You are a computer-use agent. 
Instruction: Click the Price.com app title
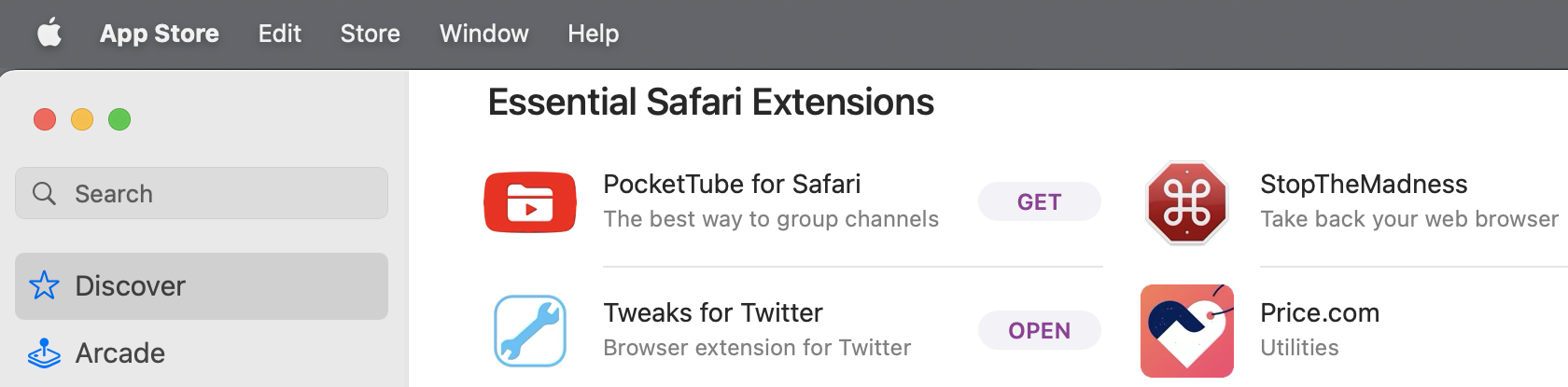click(1320, 312)
